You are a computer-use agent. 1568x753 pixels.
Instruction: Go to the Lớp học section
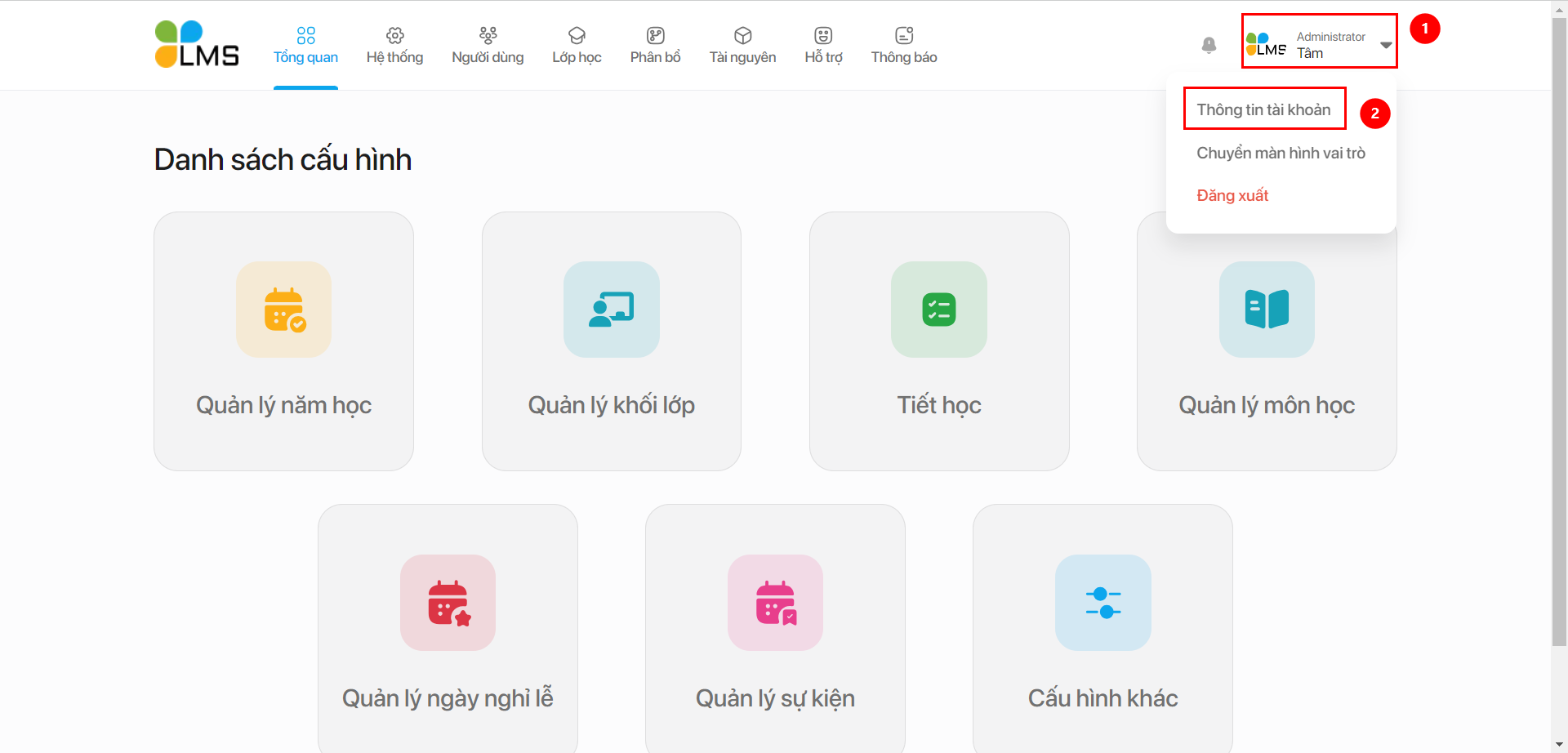click(x=577, y=45)
